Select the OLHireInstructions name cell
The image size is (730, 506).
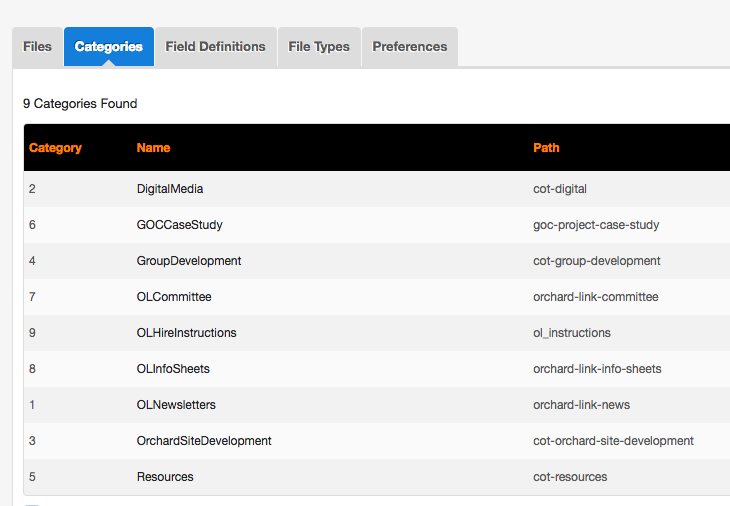click(x=186, y=333)
